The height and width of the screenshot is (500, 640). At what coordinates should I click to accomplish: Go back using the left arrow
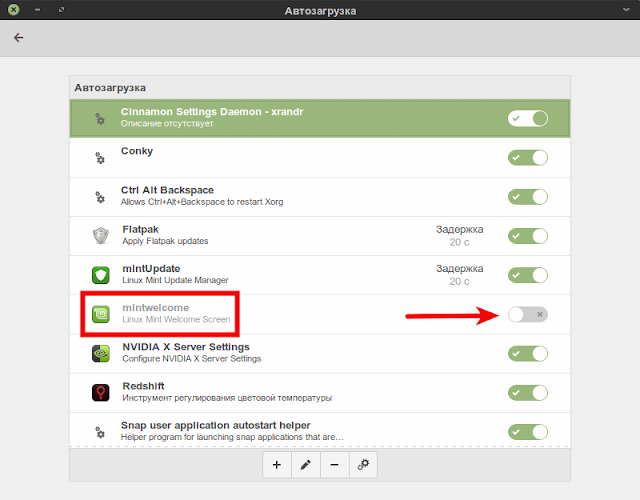18,38
